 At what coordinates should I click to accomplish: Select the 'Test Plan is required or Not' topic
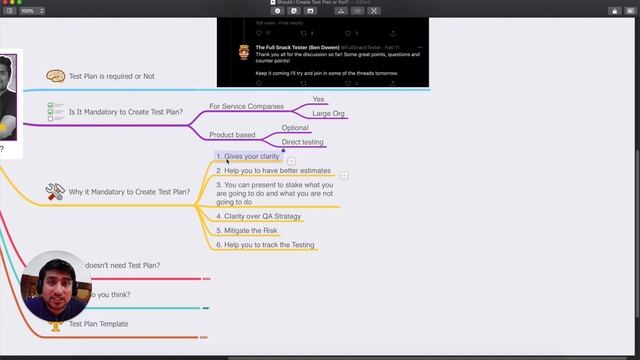point(111,76)
